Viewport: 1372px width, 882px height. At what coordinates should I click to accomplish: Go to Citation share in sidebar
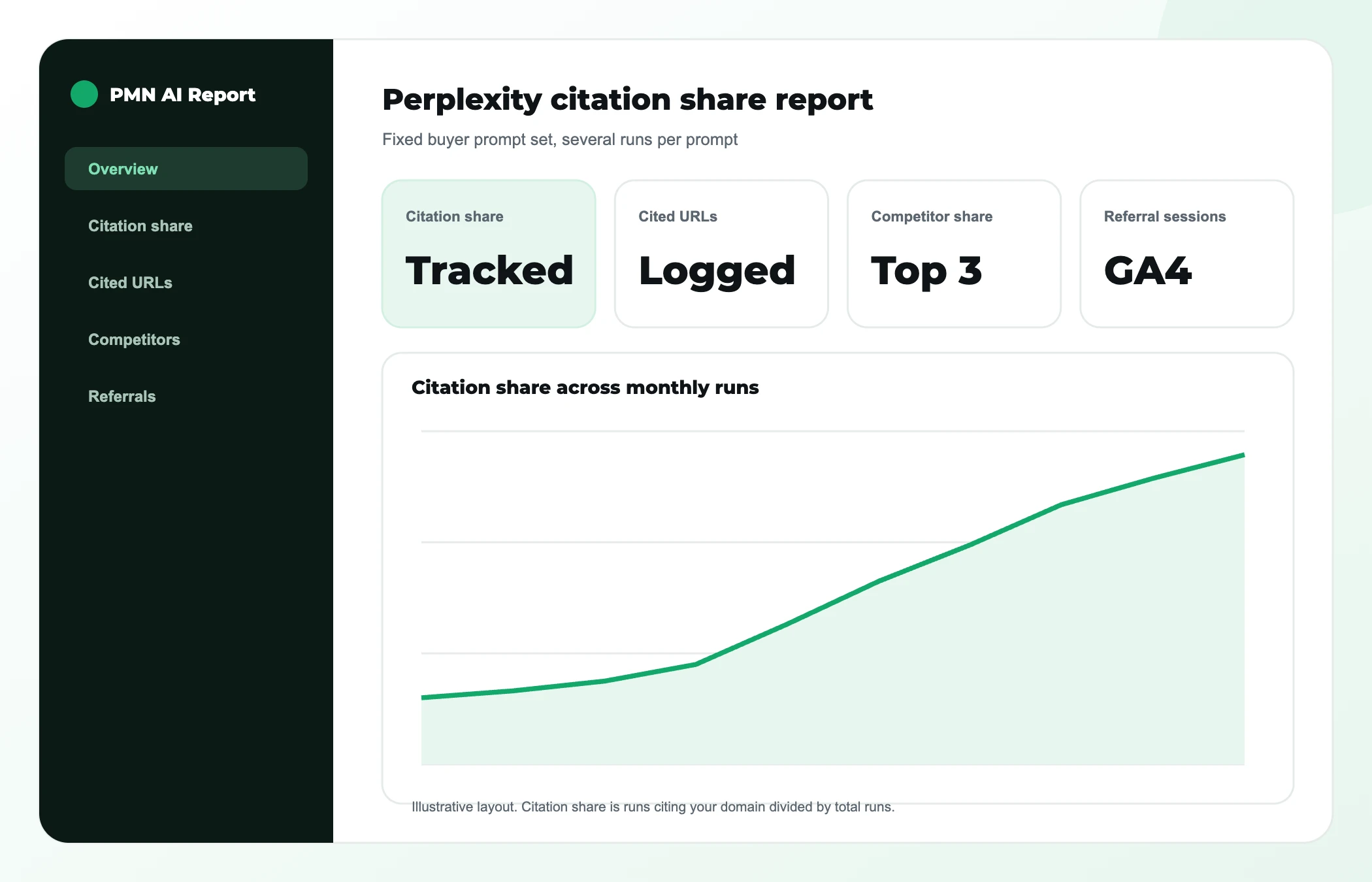click(x=140, y=225)
